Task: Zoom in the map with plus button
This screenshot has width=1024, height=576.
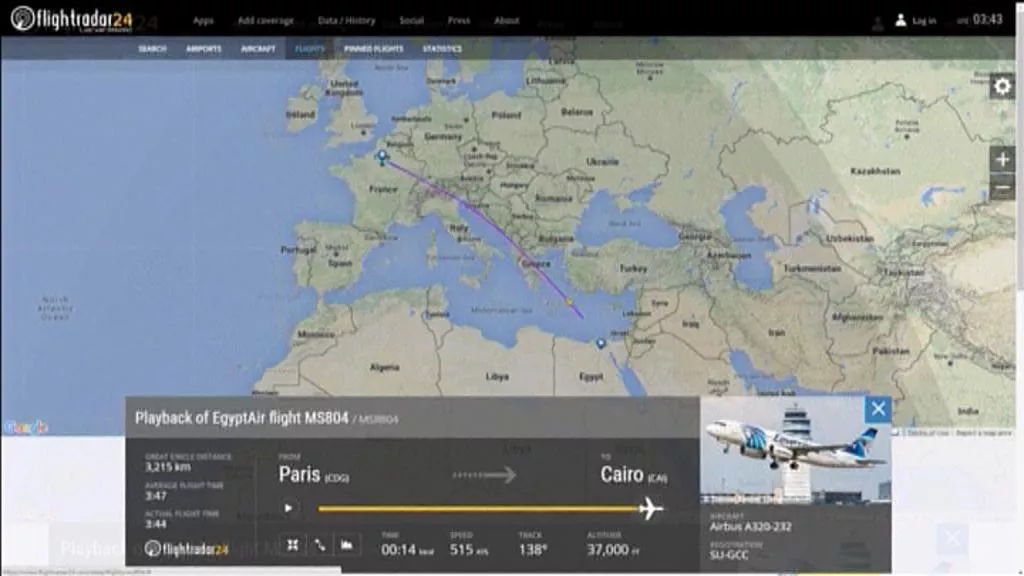Action: pos(1002,159)
